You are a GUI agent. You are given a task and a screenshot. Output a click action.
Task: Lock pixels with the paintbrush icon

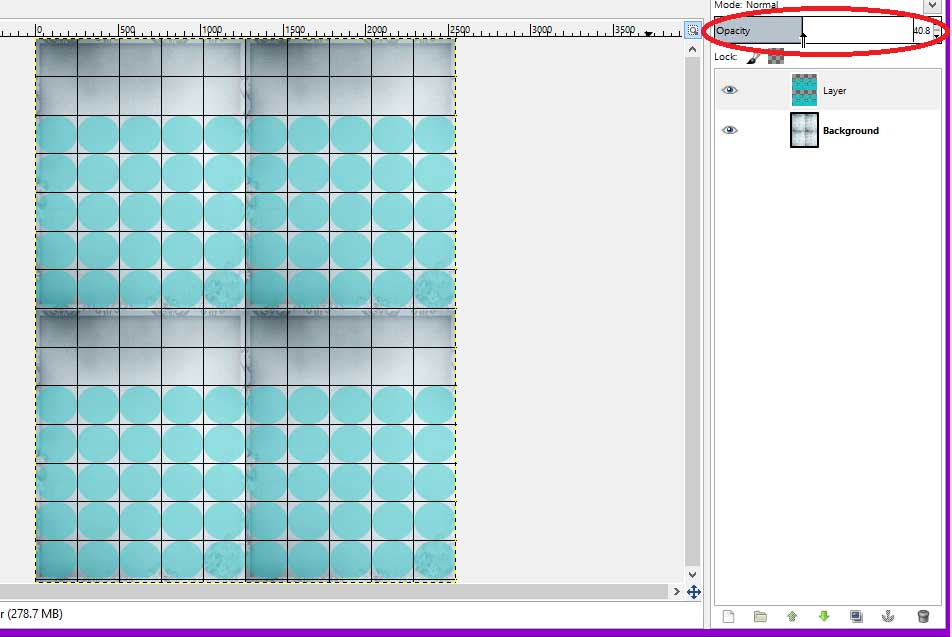(x=753, y=58)
